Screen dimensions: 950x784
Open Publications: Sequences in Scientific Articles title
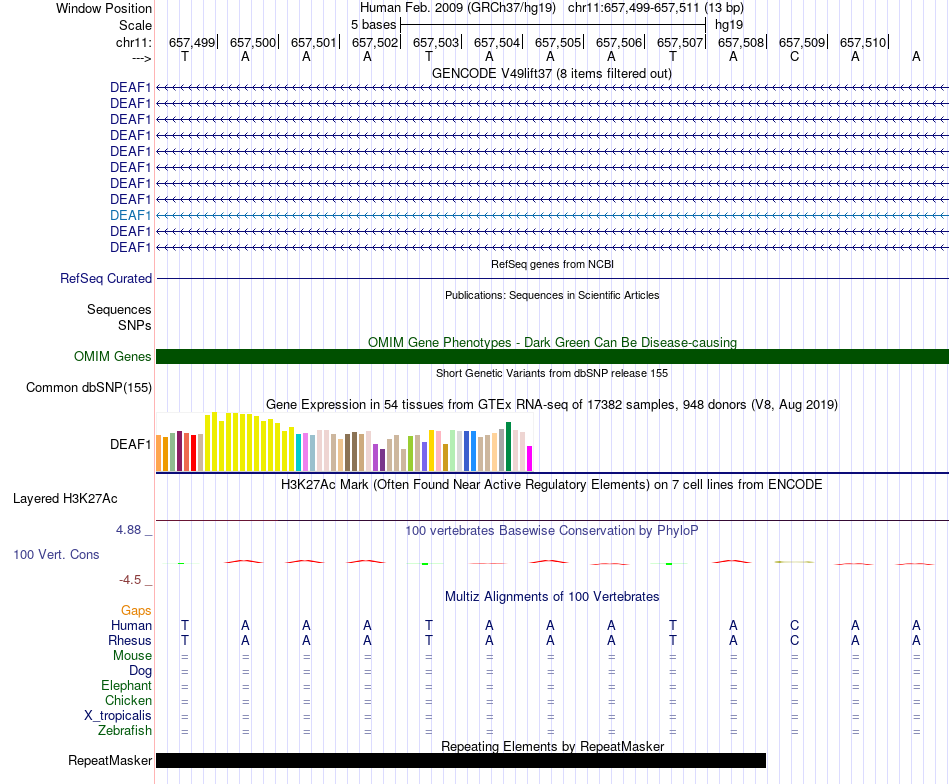coord(552,295)
